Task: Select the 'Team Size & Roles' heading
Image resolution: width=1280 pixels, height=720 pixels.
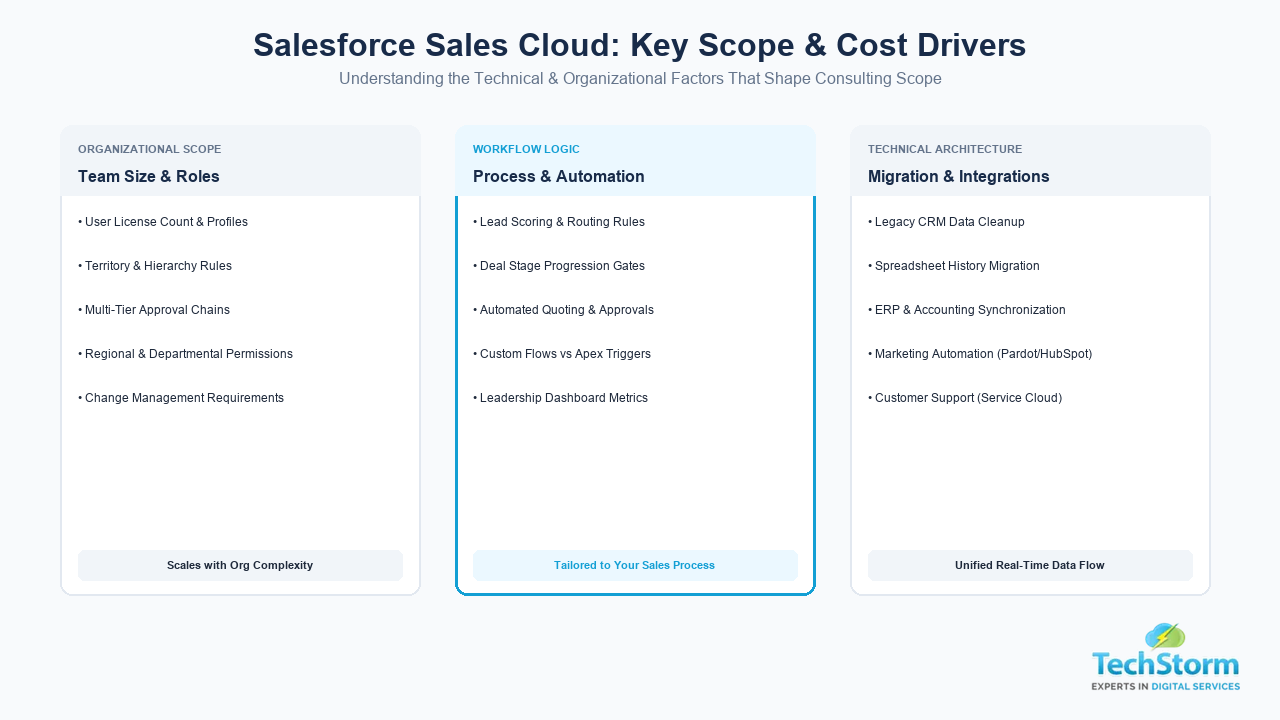Action: click(x=149, y=176)
